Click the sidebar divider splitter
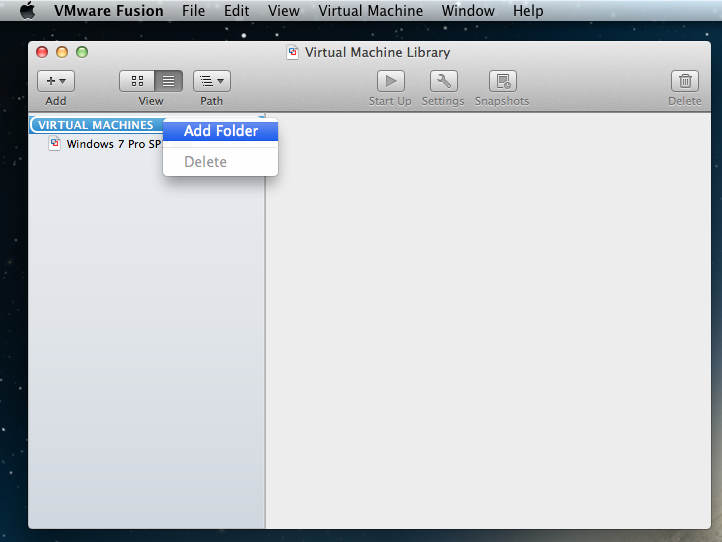The width and height of the screenshot is (722, 542). click(x=265, y=320)
